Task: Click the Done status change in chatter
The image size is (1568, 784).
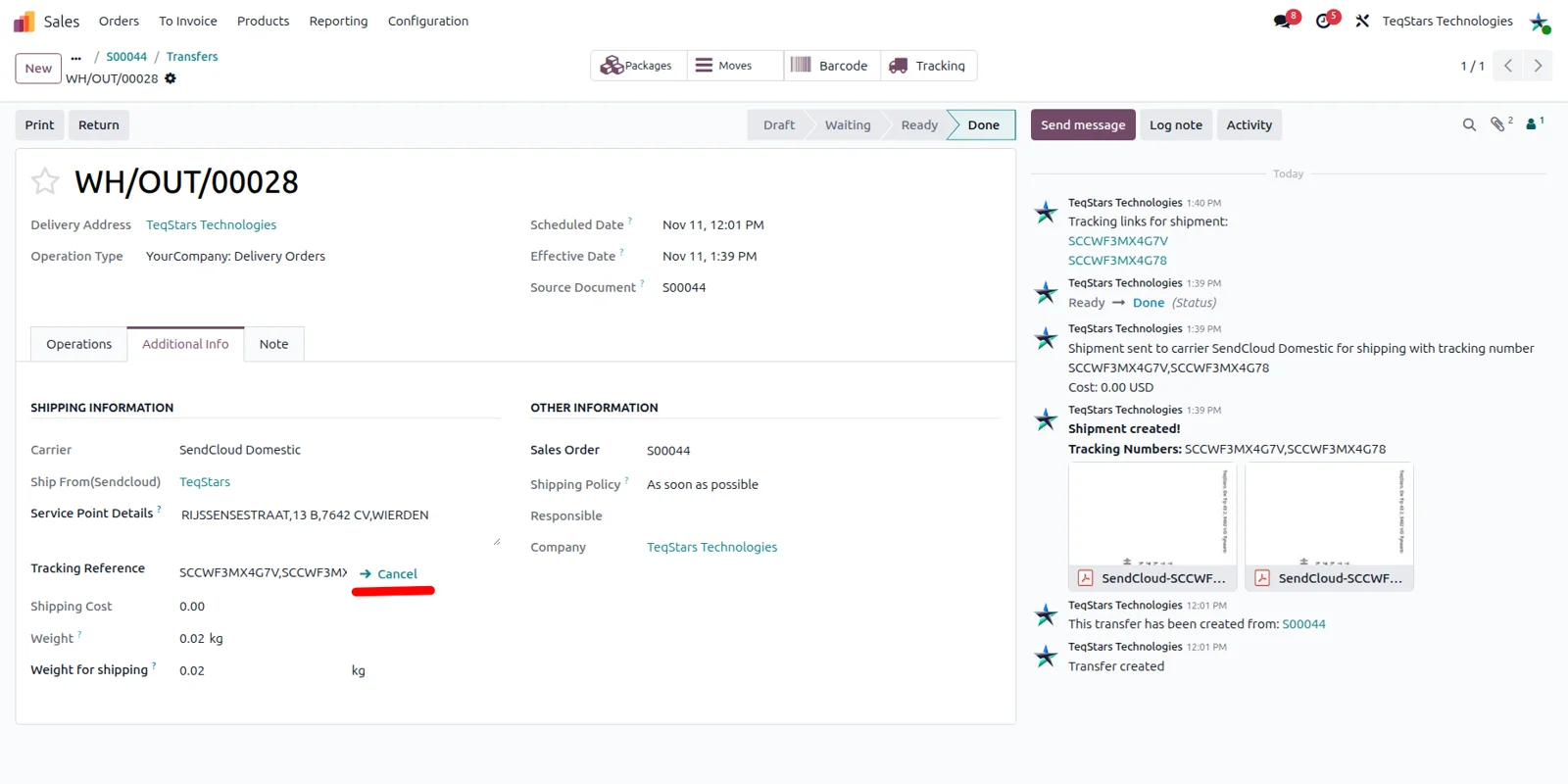Action: click(1149, 303)
